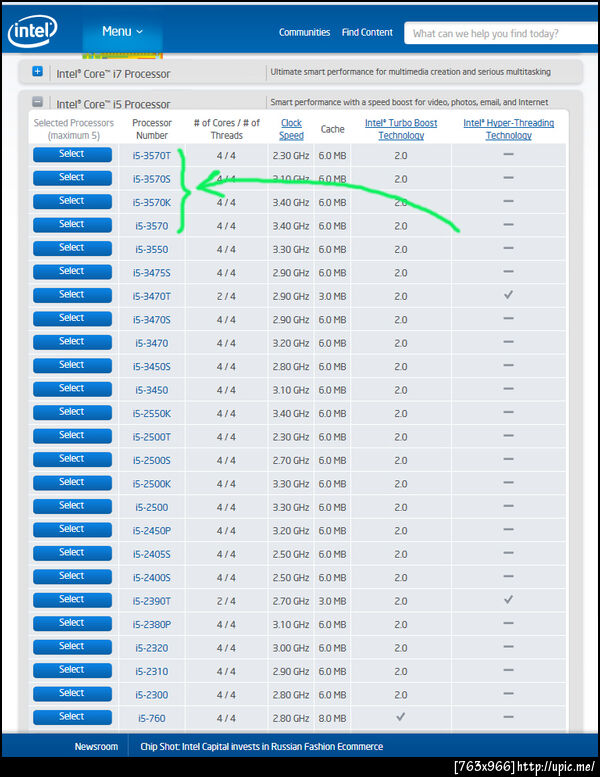Open the Intel Hyper-Threading Technology link
This screenshot has height=777, width=600.
pos(508,129)
